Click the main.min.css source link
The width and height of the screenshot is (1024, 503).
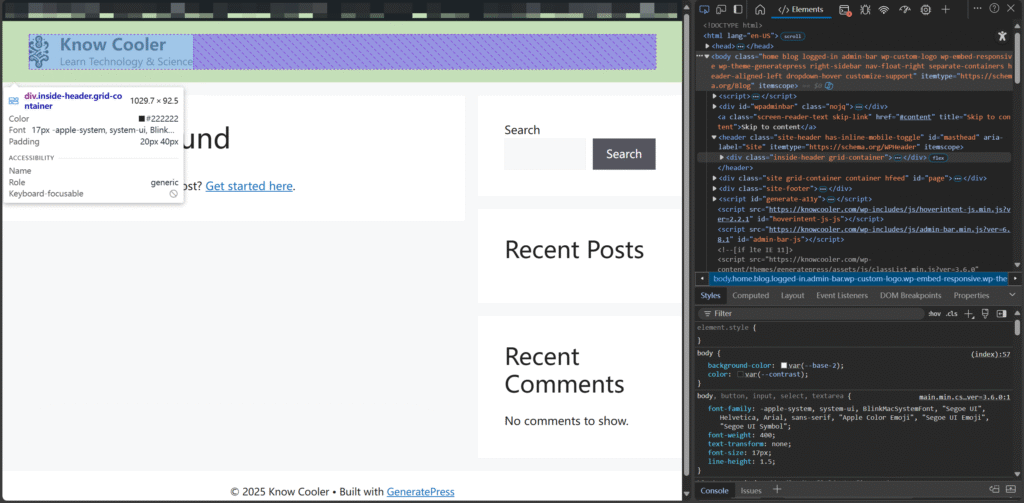tap(965, 397)
